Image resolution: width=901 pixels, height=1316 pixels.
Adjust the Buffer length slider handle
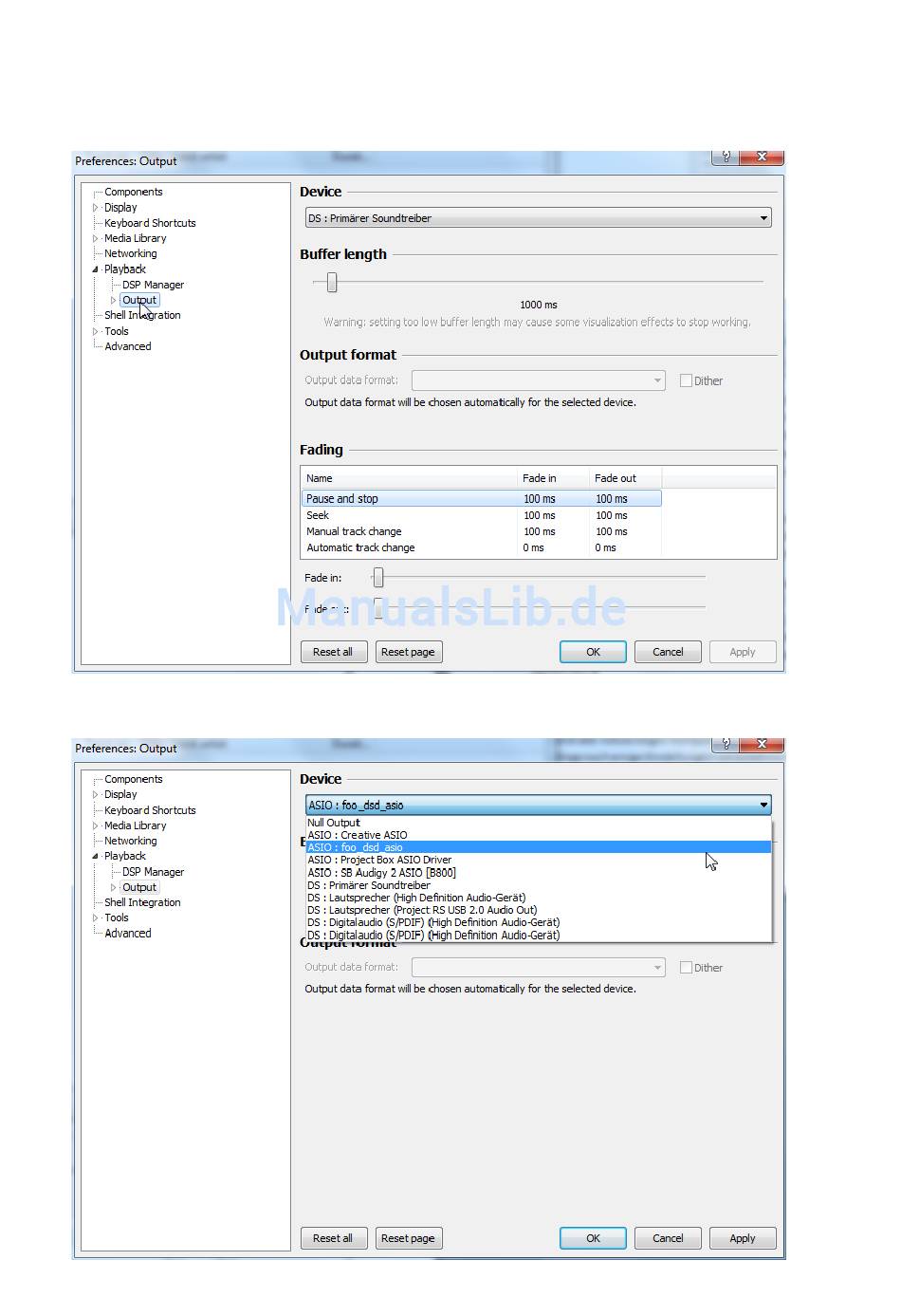click(332, 282)
